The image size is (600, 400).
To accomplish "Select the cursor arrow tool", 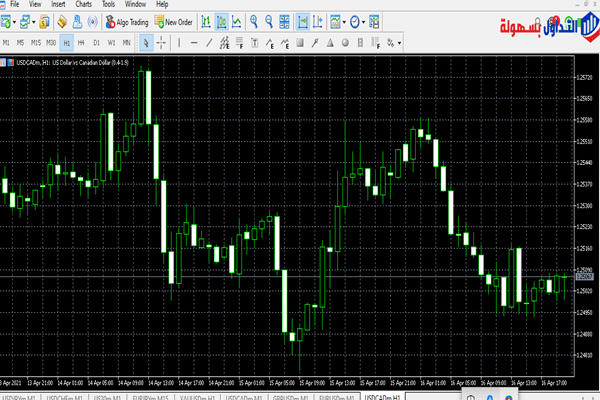I will (146, 42).
